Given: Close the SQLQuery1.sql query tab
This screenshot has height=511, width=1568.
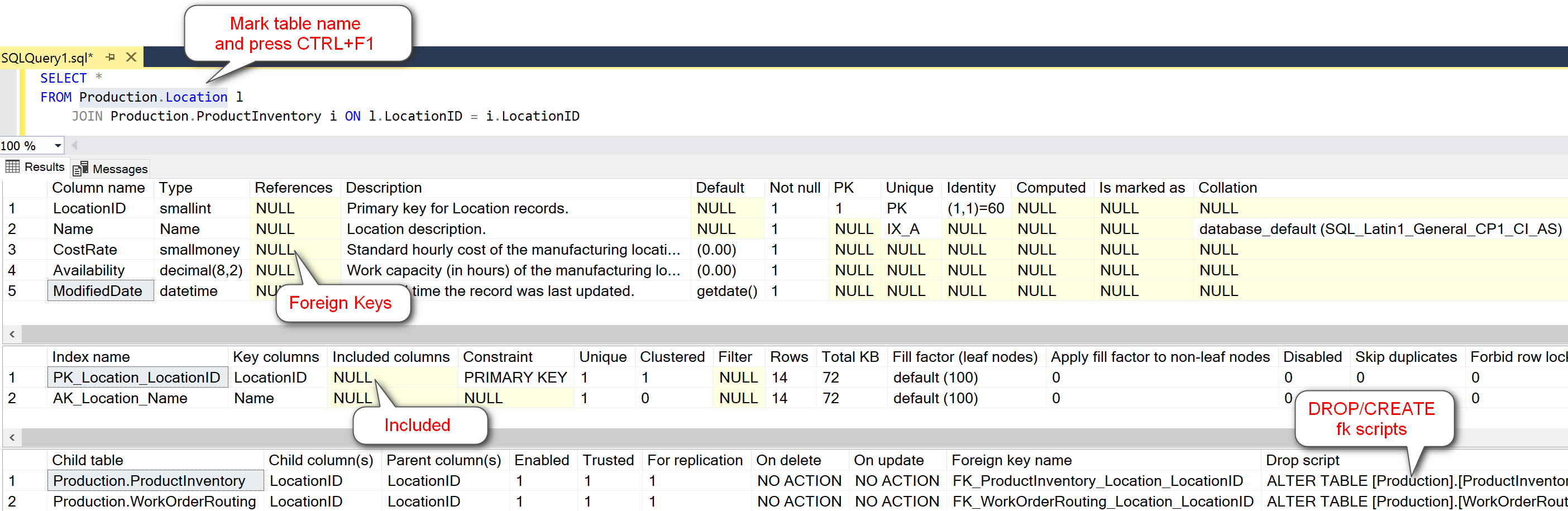Looking at the screenshot, I should [x=131, y=56].
